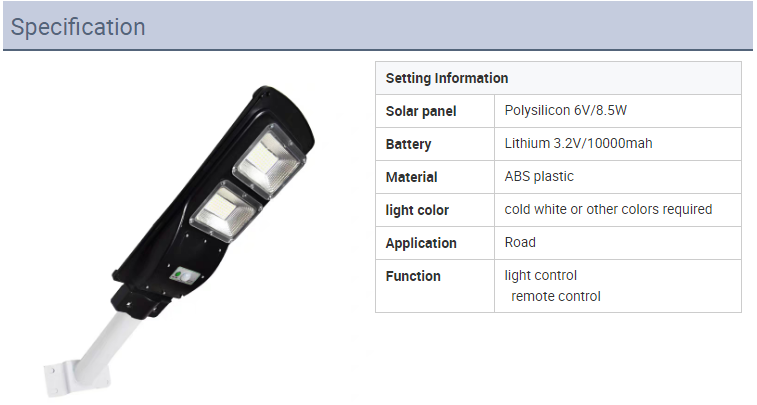Select the Setting Information table header
The height and width of the screenshot is (405, 757).
tap(558, 78)
